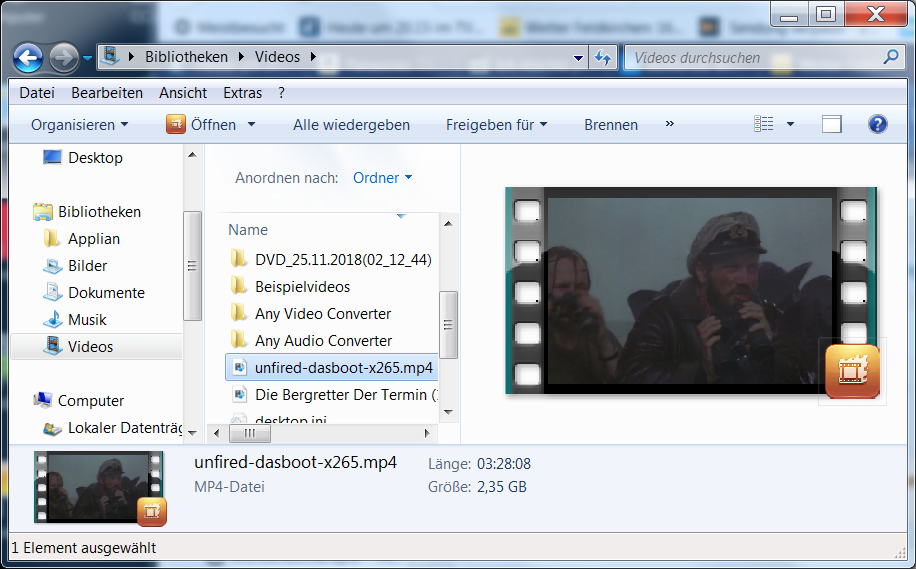This screenshot has height=569, width=916.
Task: Select the file unfired-dasboot-x265.mp4 in list
Action: [x=331, y=367]
